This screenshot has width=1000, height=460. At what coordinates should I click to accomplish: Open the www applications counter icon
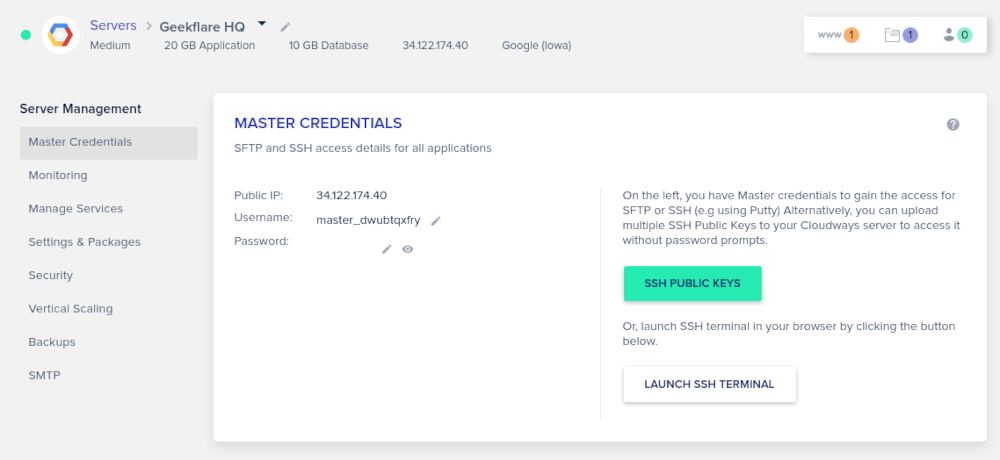point(838,35)
